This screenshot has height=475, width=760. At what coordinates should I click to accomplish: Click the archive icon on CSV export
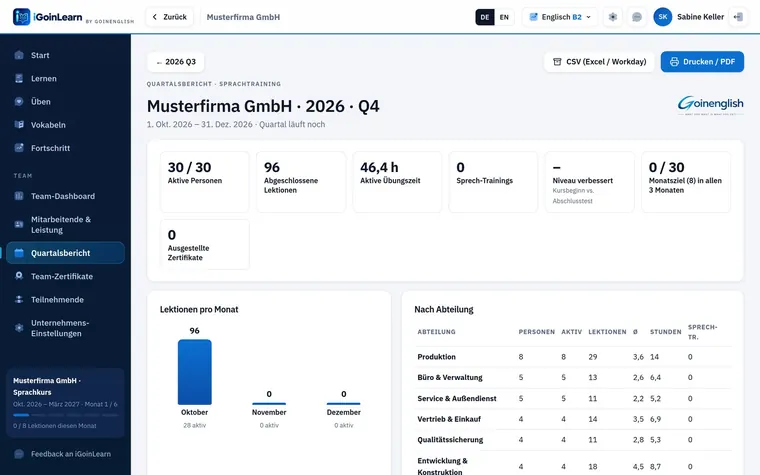[557, 62]
